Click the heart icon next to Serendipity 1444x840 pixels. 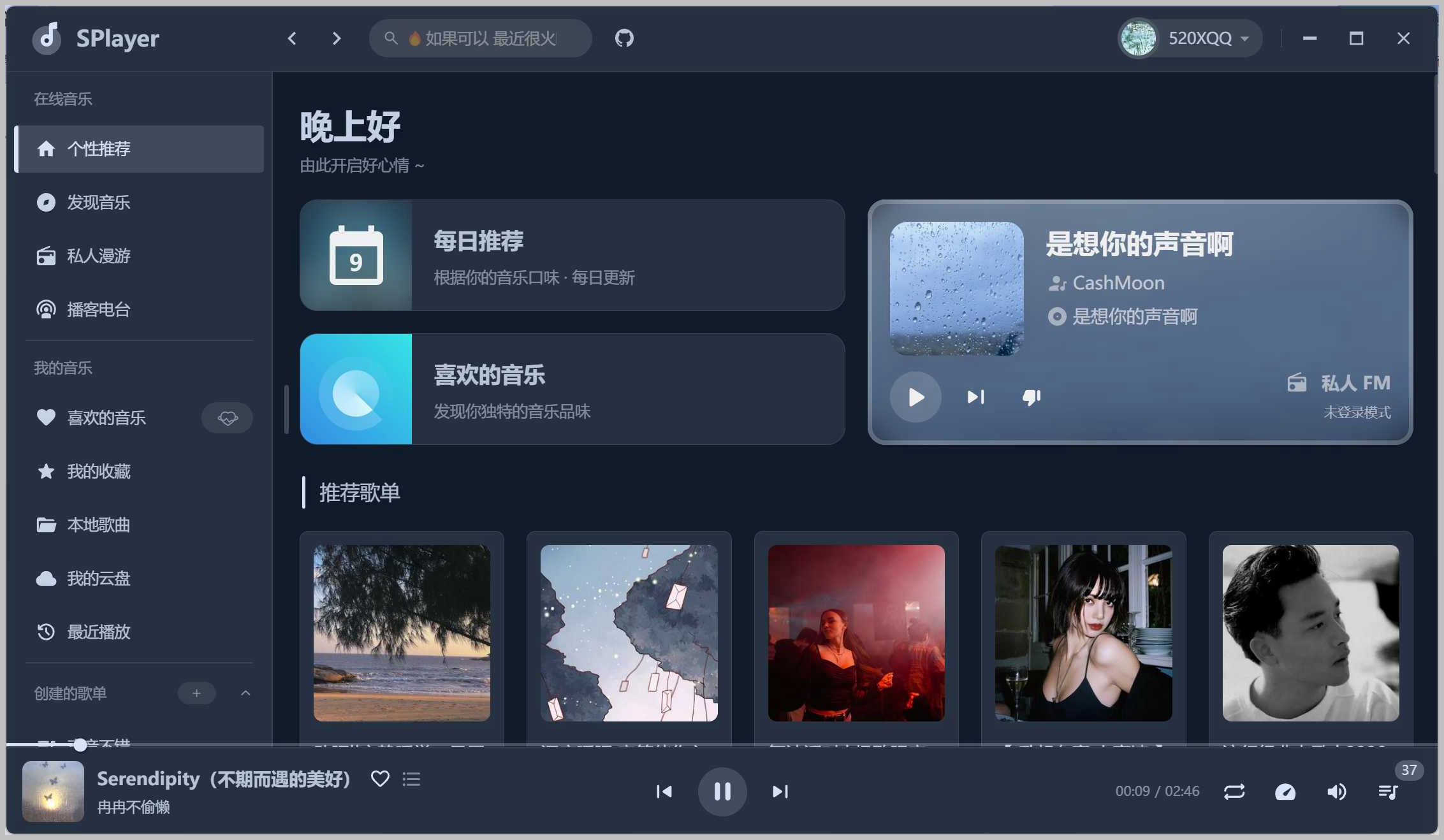(x=379, y=779)
